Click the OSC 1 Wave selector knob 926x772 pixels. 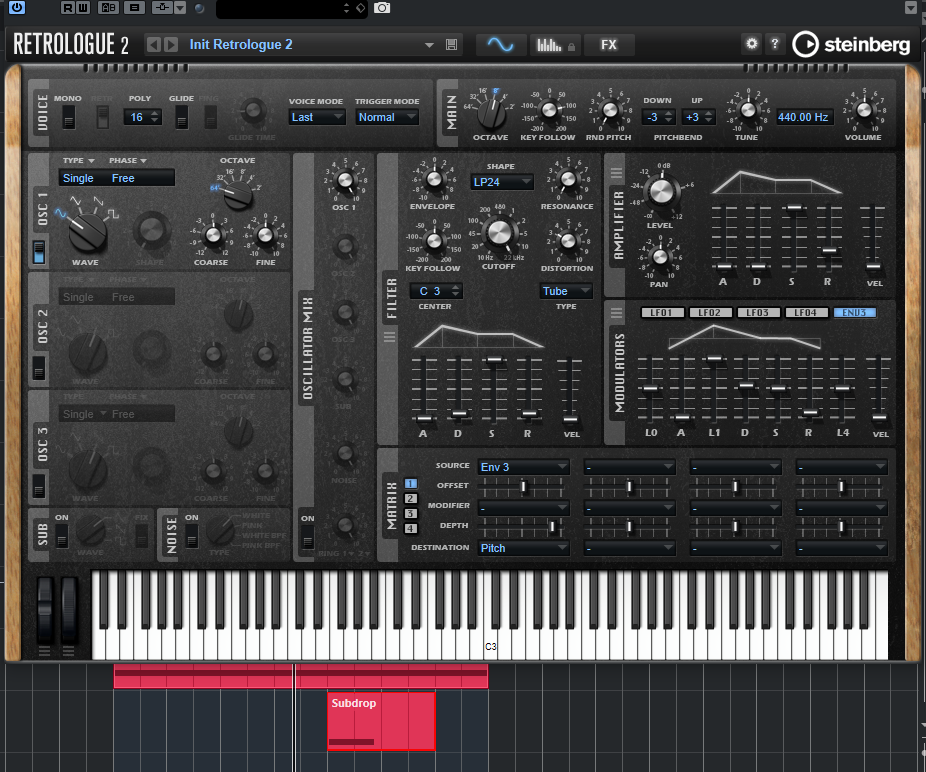pos(87,232)
